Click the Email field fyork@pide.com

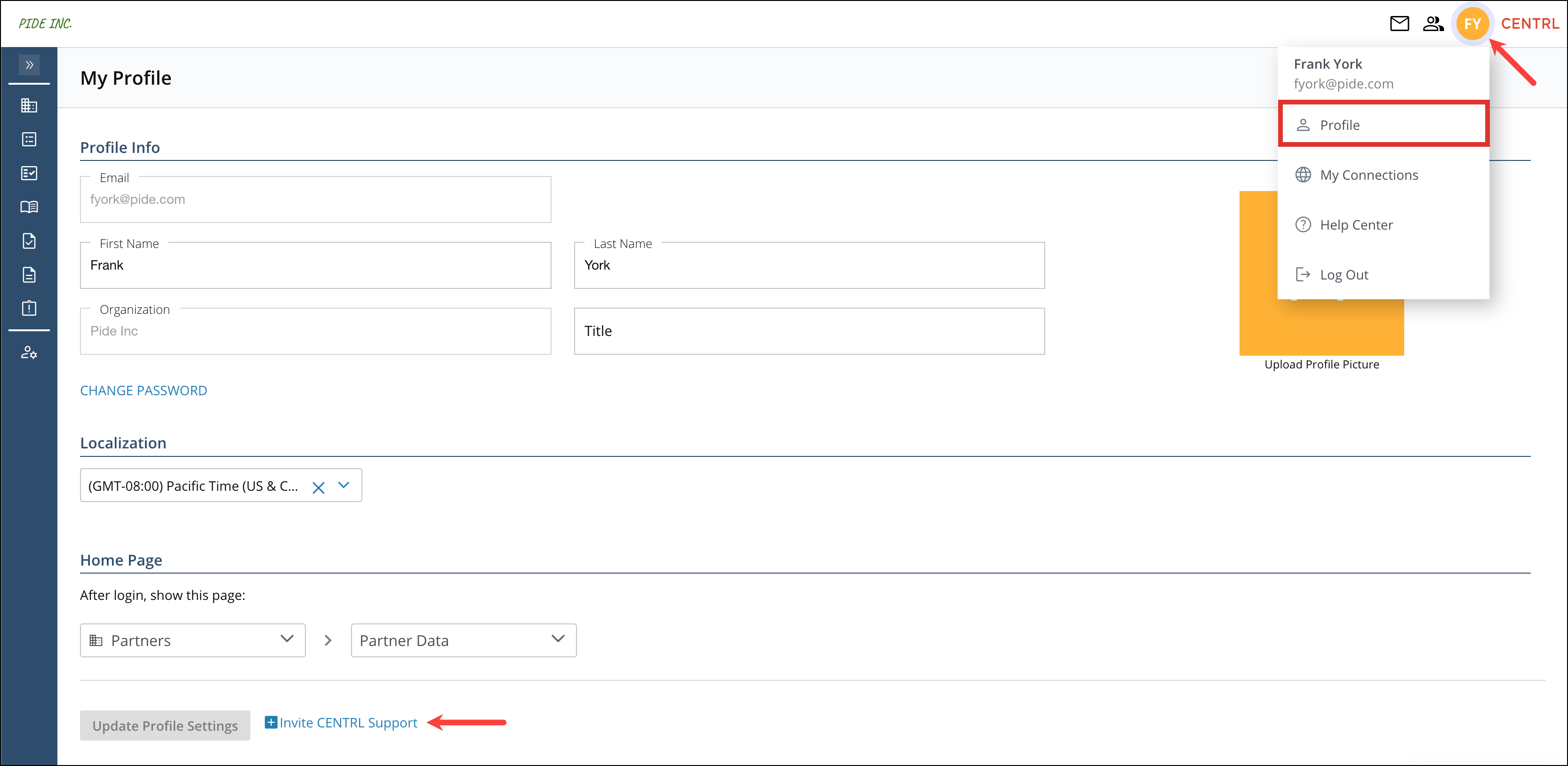click(315, 199)
